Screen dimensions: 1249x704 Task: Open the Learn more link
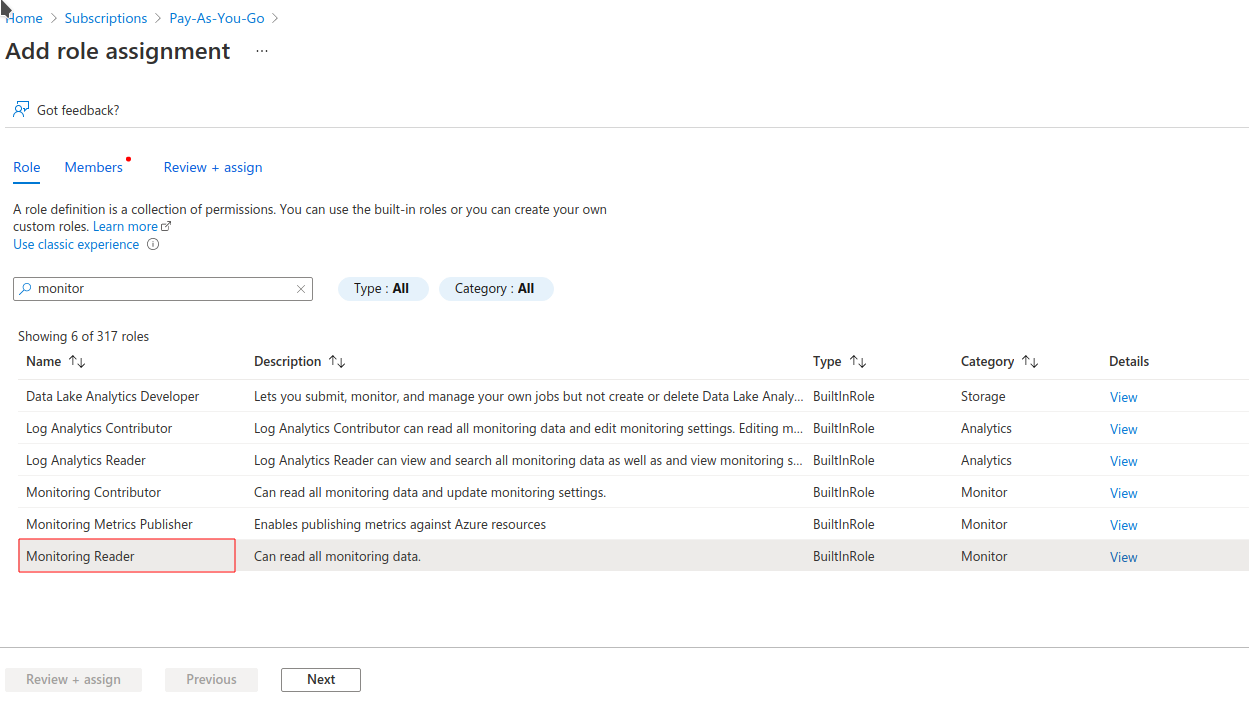point(125,227)
